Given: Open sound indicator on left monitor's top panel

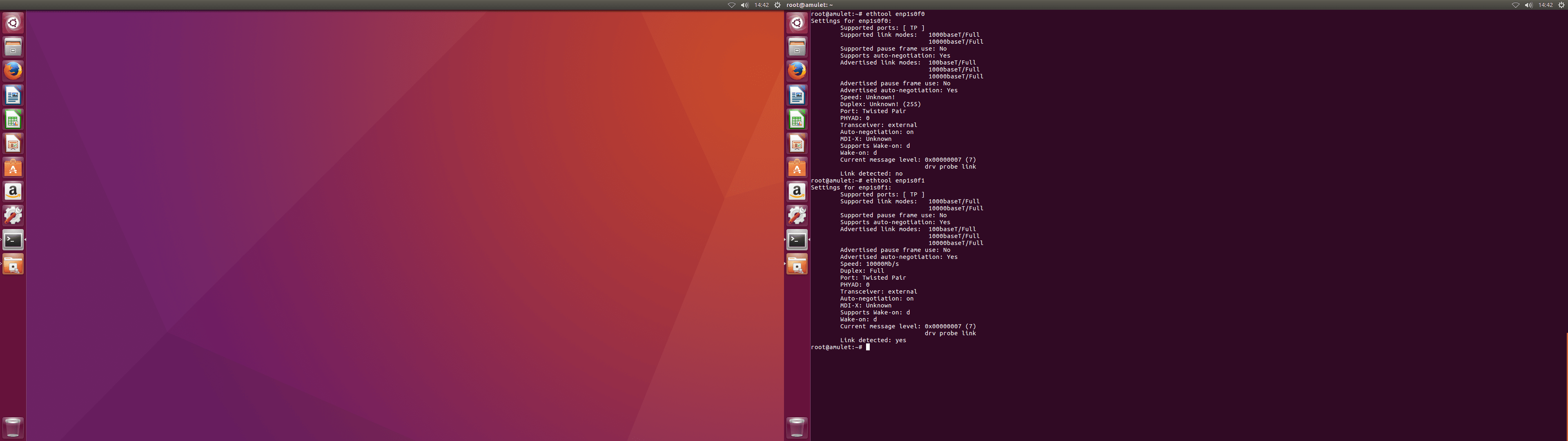Looking at the screenshot, I should (x=744, y=5).
